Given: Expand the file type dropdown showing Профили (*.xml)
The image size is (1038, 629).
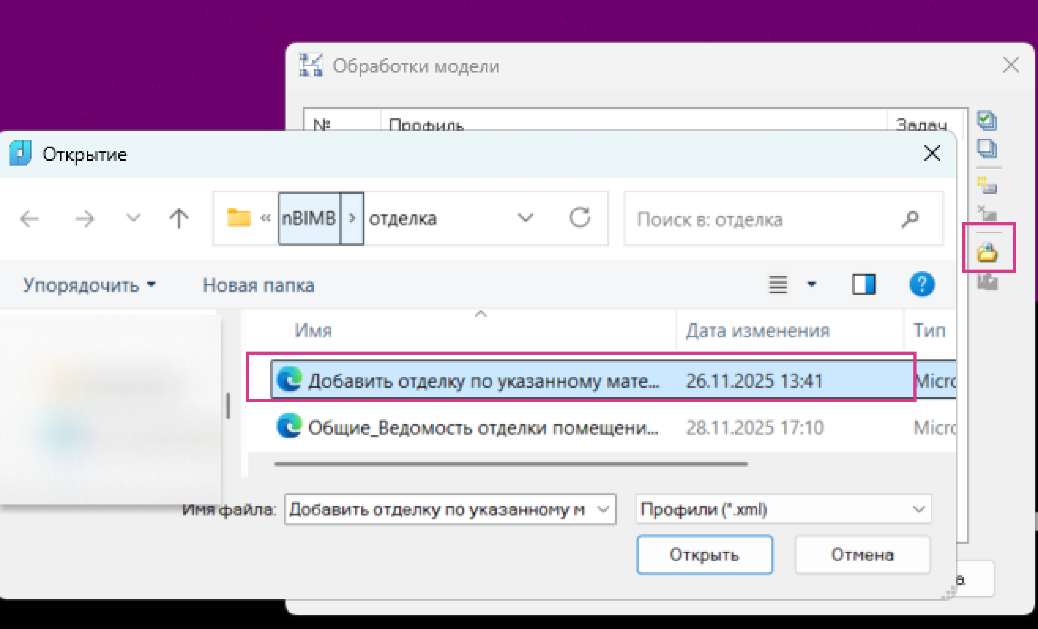Looking at the screenshot, I should (x=918, y=509).
